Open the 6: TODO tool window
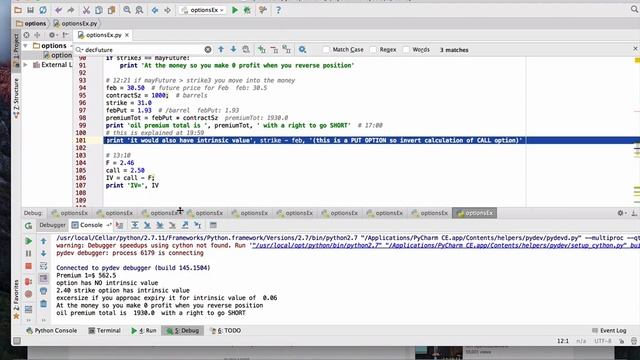The image size is (640, 360). (x=225, y=330)
